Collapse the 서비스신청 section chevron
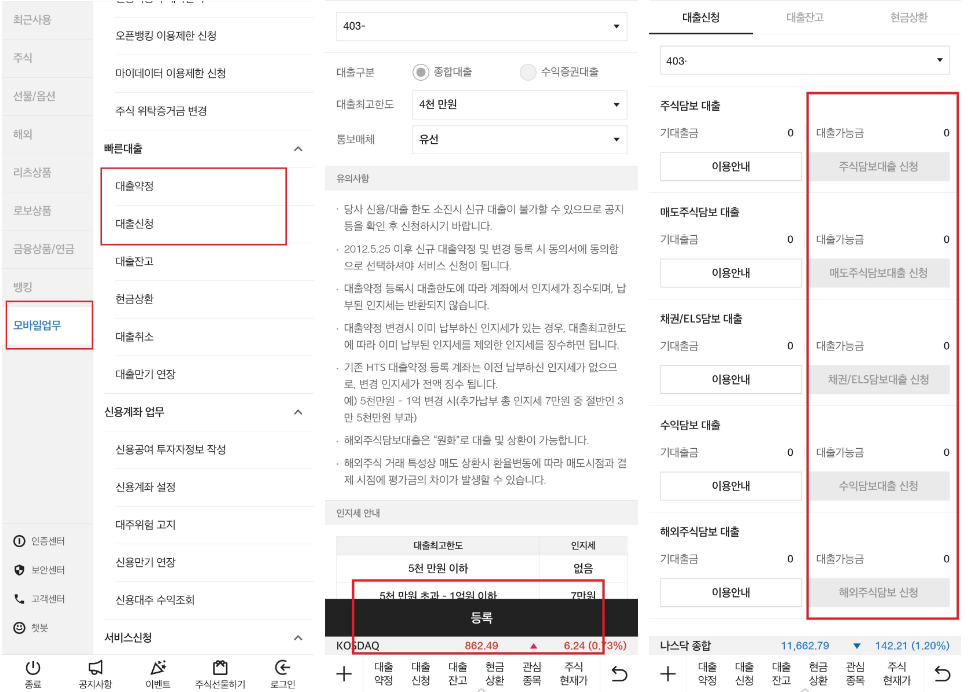 [298, 638]
